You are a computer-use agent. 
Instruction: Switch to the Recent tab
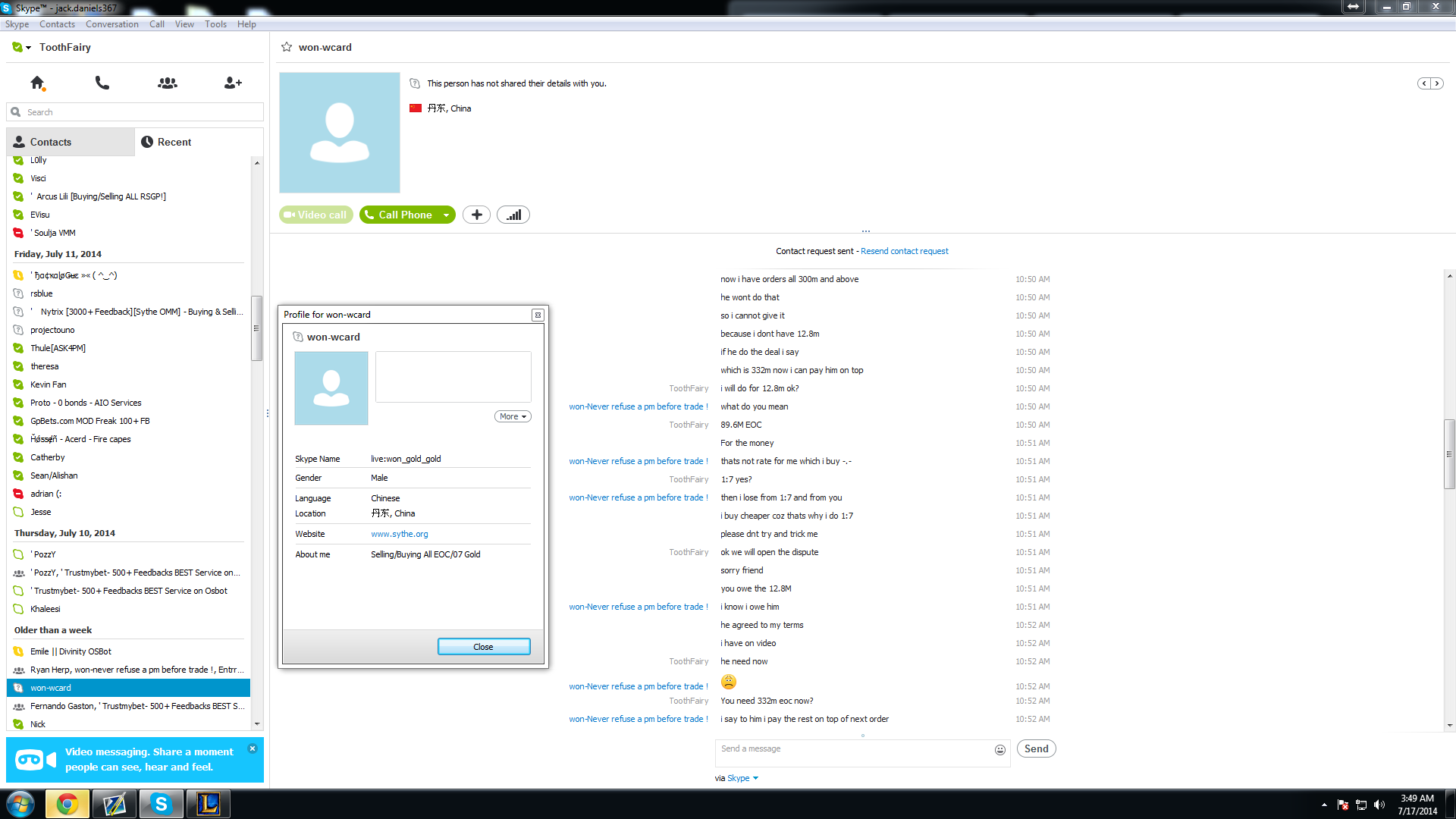[167, 142]
